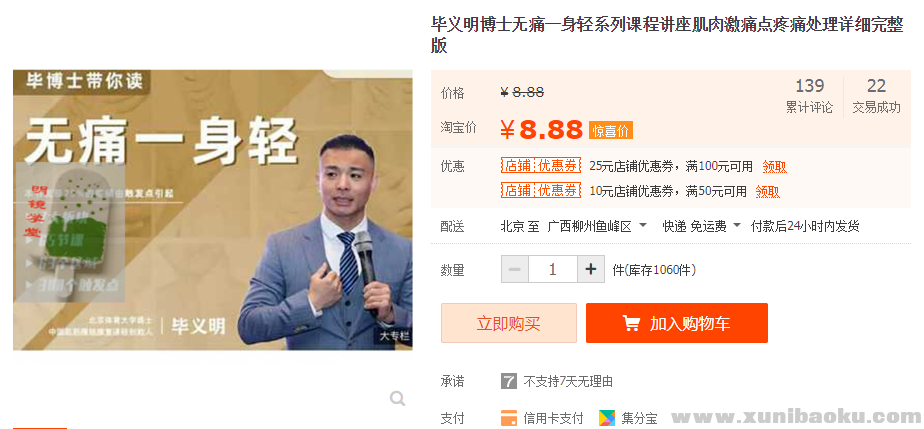Claim the 25元 store coupon via 领取
This screenshot has width=924, height=429.
[774, 167]
